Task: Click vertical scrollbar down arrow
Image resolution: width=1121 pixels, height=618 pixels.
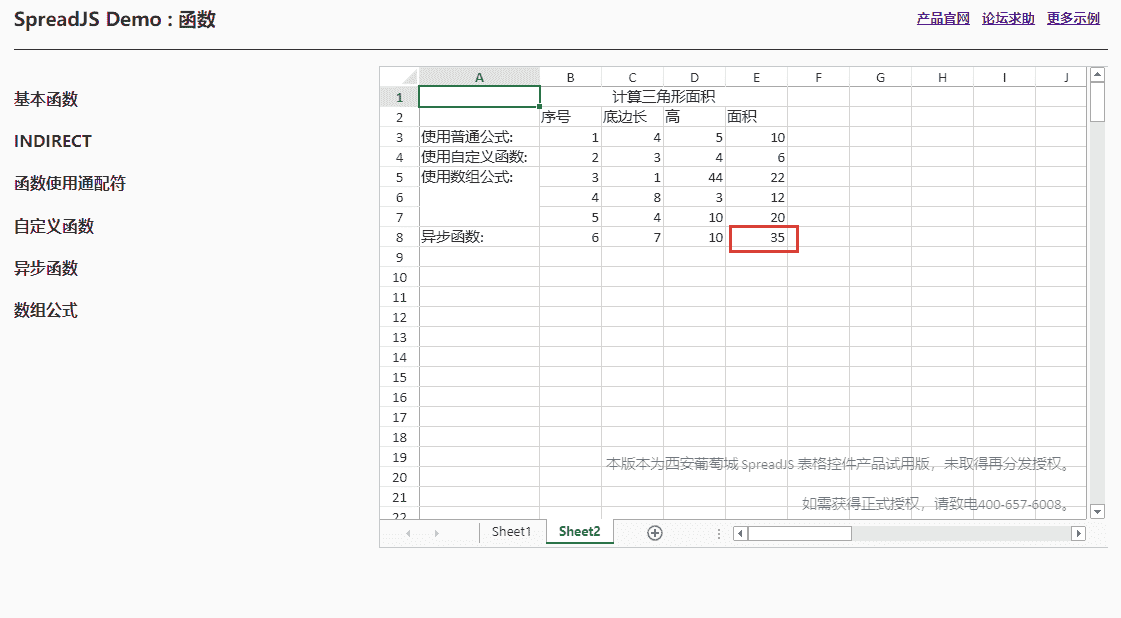Action: [1097, 511]
